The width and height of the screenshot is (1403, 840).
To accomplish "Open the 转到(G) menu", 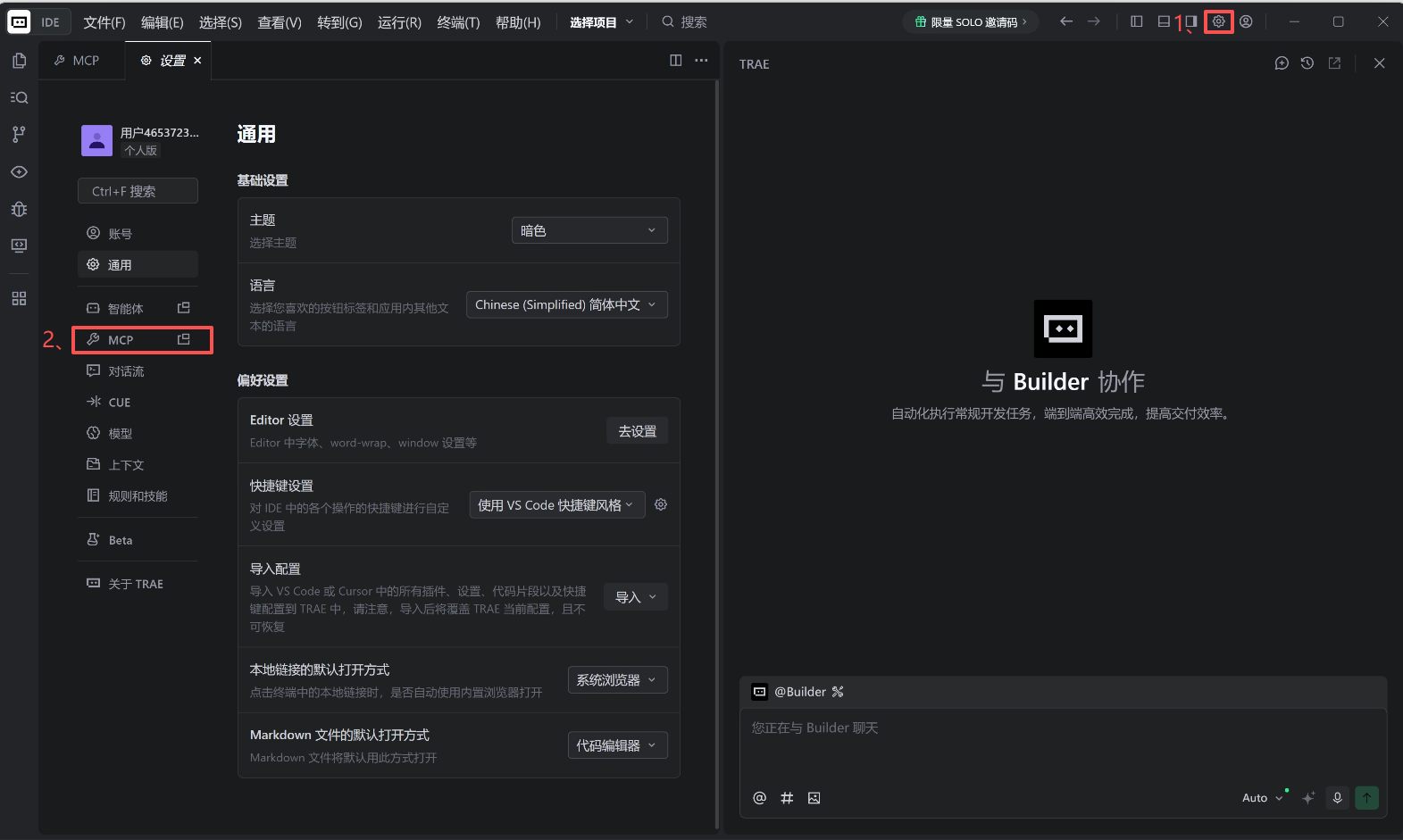I will click(x=339, y=22).
